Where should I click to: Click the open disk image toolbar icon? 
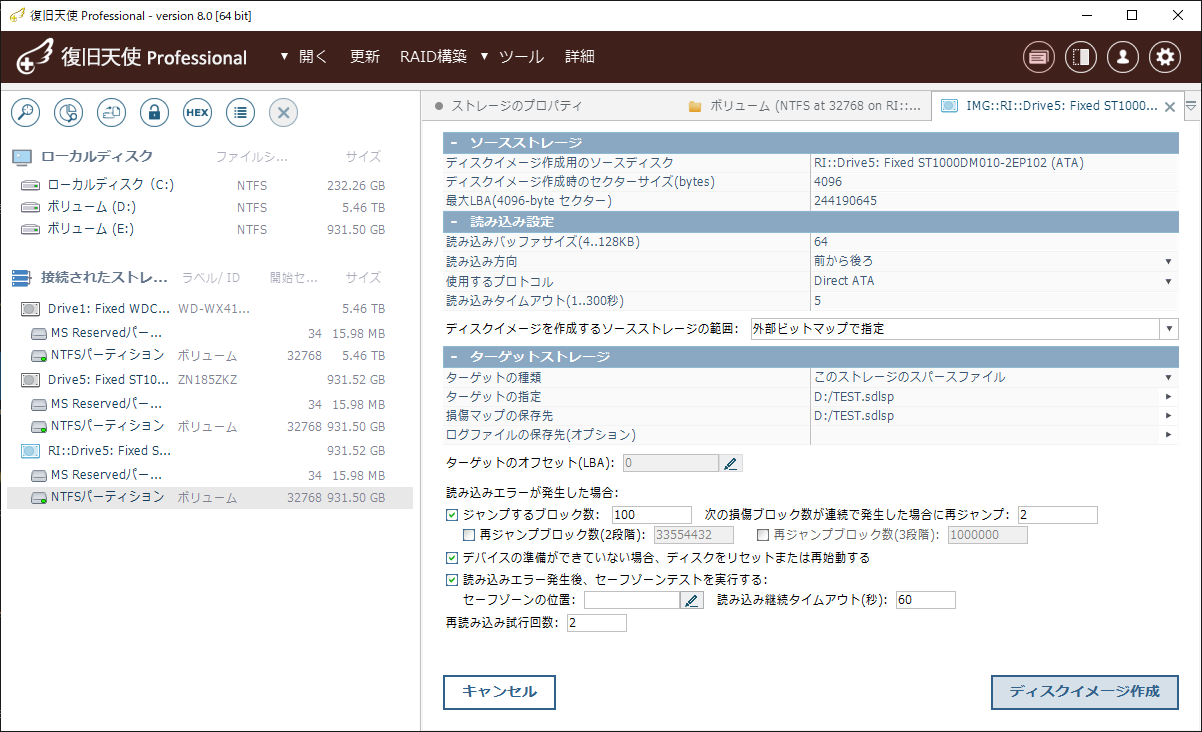(x=111, y=112)
